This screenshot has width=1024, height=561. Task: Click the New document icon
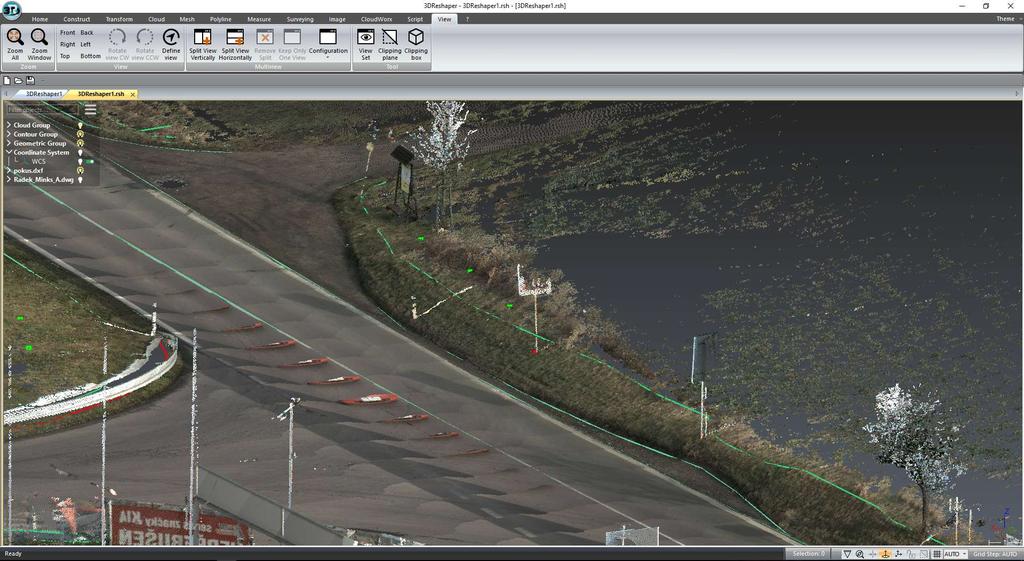[x=7, y=80]
